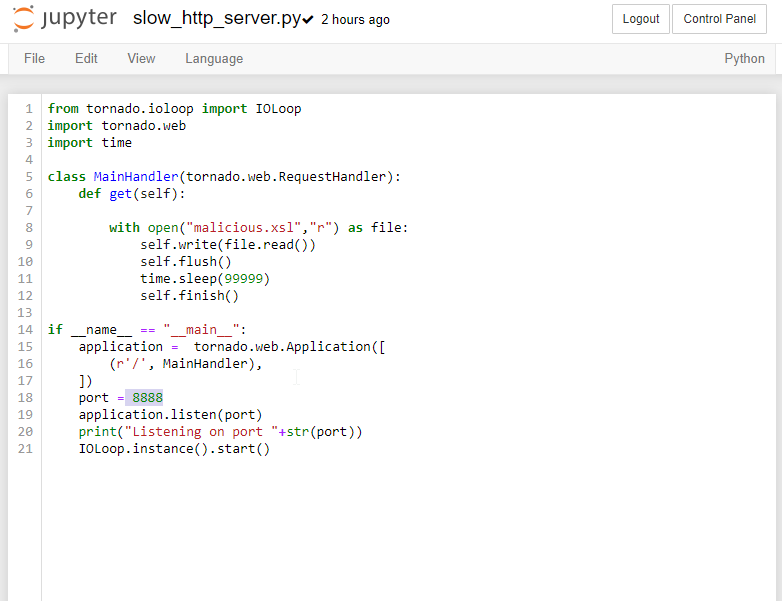This screenshot has width=782, height=601.
Task: Open the File menu
Action: 34,58
